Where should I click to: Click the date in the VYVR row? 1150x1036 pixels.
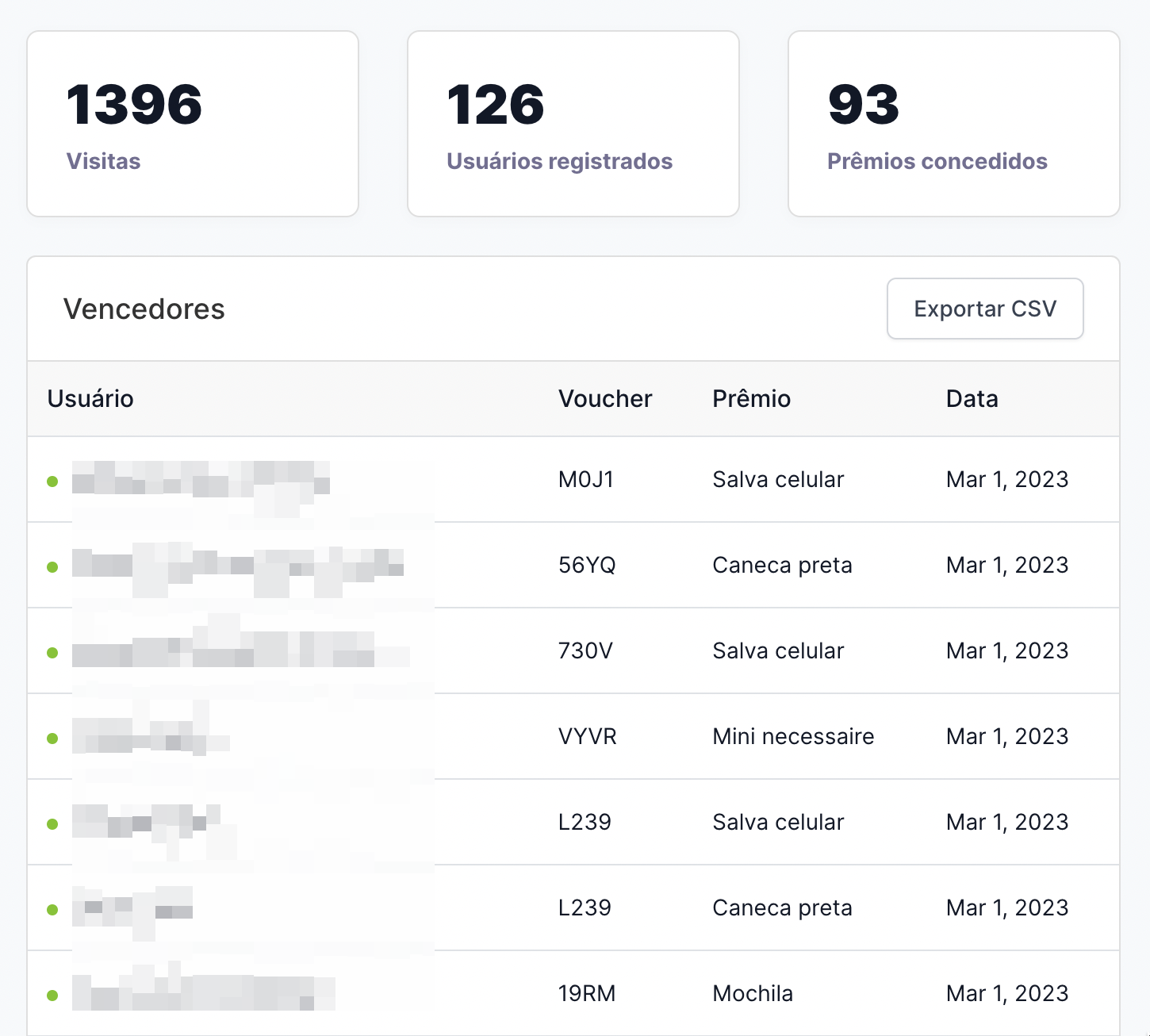coord(1007,736)
